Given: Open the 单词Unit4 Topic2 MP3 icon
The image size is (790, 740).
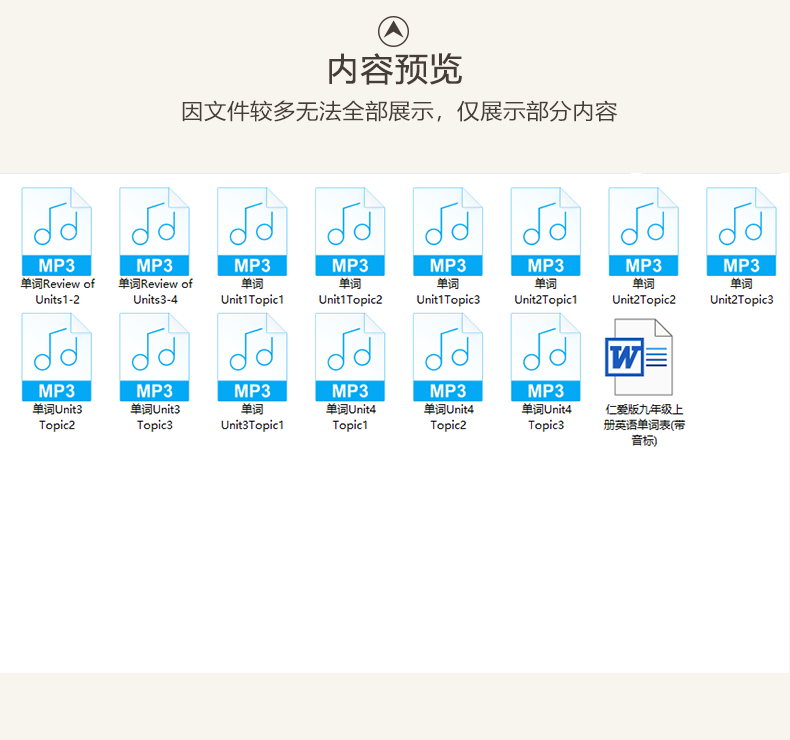Looking at the screenshot, I should pyautogui.click(x=447, y=357).
